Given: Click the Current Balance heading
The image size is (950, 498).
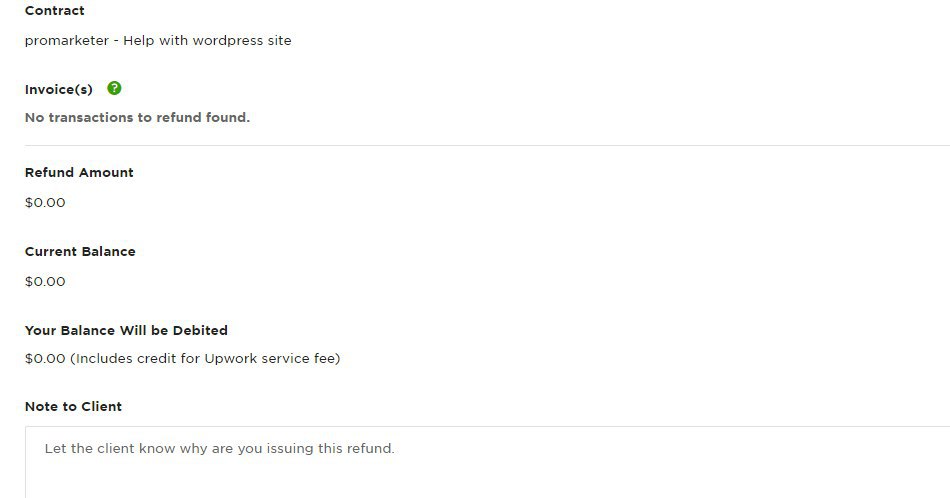Looking at the screenshot, I should (x=80, y=251).
